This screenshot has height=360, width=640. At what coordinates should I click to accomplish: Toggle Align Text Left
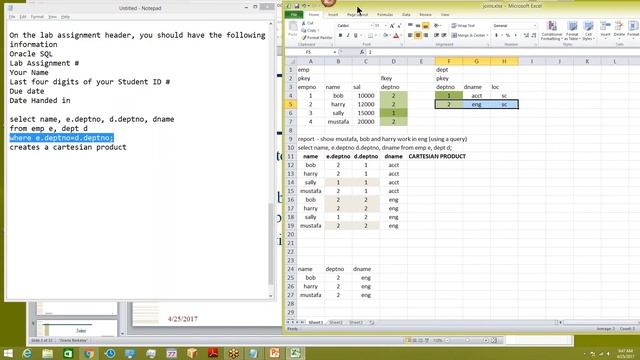(410, 36)
